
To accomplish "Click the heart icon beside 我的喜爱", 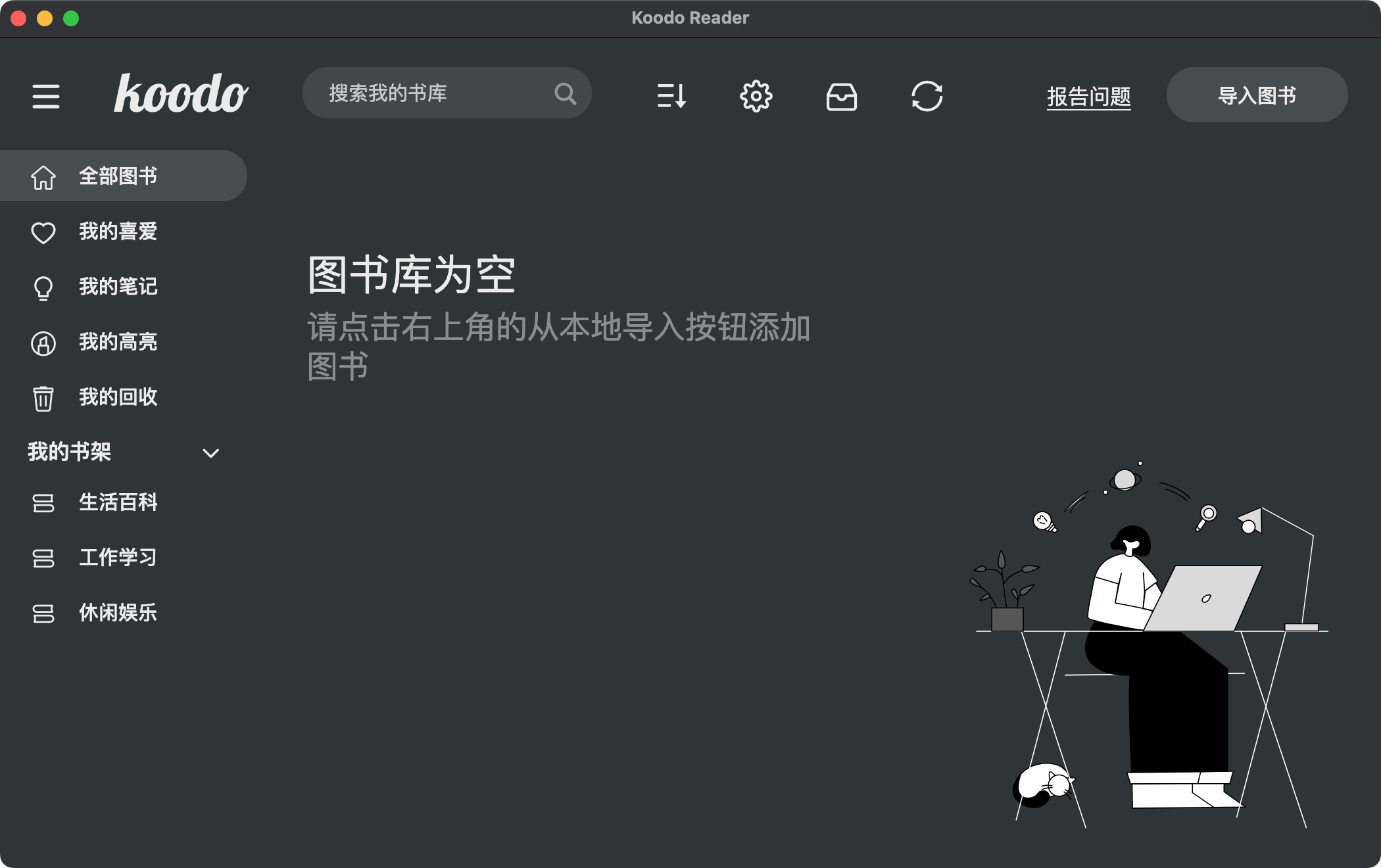I will pyautogui.click(x=43, y=233).
